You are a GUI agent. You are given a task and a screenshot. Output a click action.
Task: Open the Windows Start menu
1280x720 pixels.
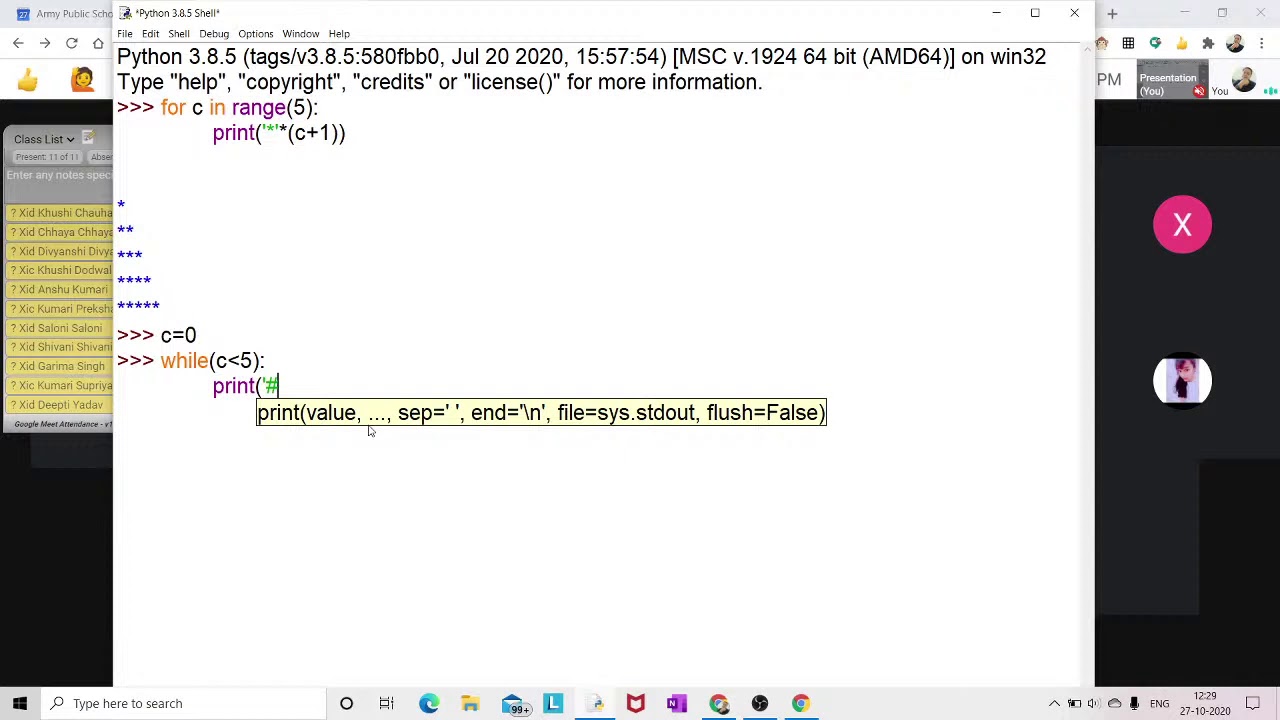[20, 703]
